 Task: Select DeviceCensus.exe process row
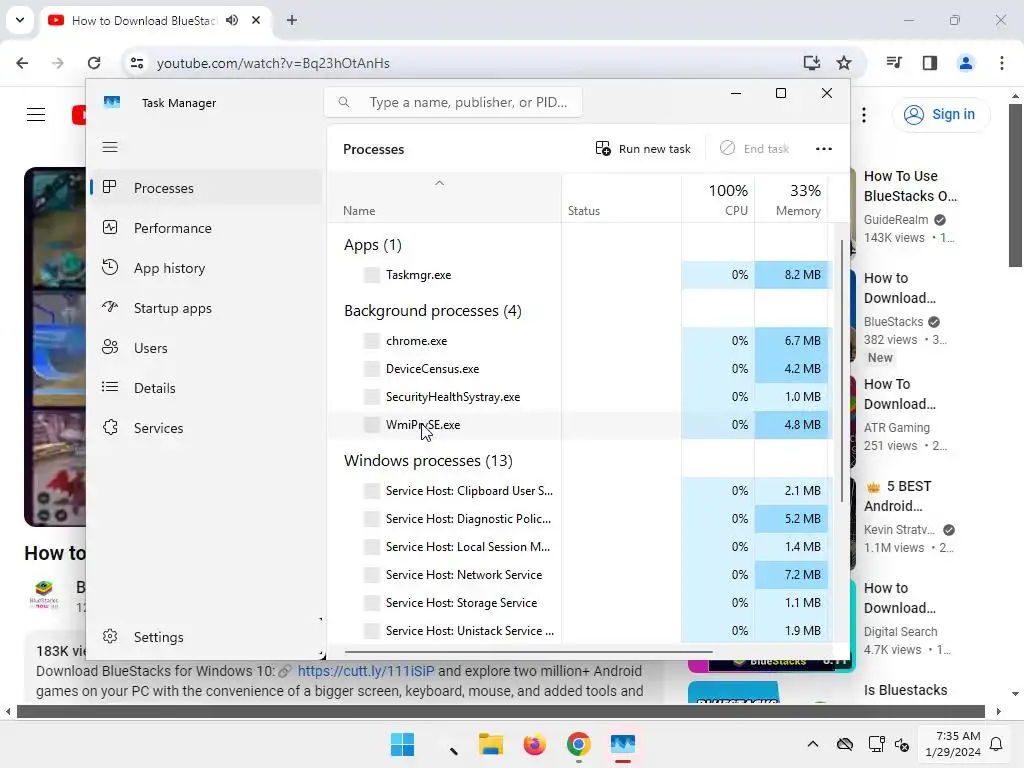pos(580,369)
